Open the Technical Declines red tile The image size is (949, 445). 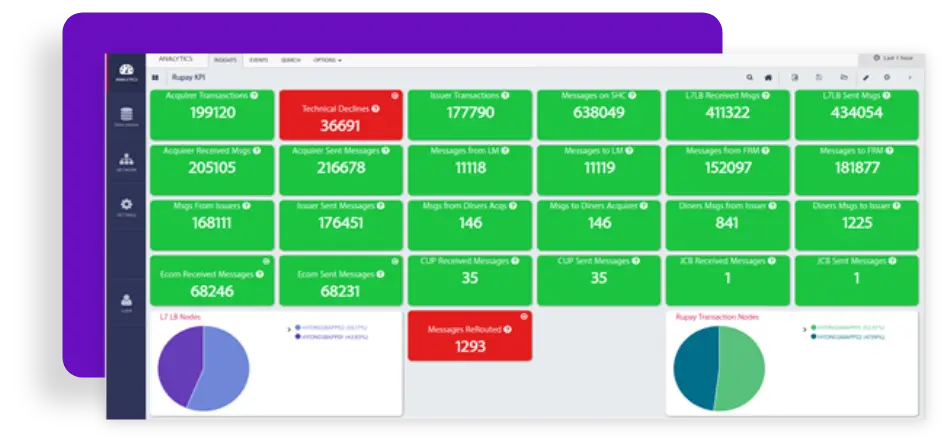[x=341, y=116]
